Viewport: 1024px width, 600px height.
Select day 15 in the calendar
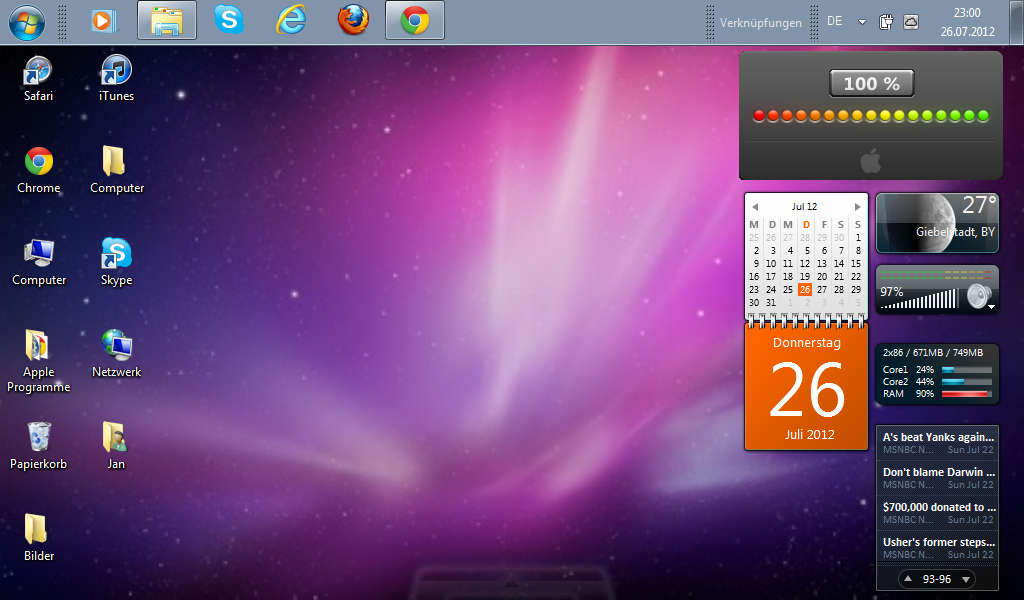tap(856, 264)
